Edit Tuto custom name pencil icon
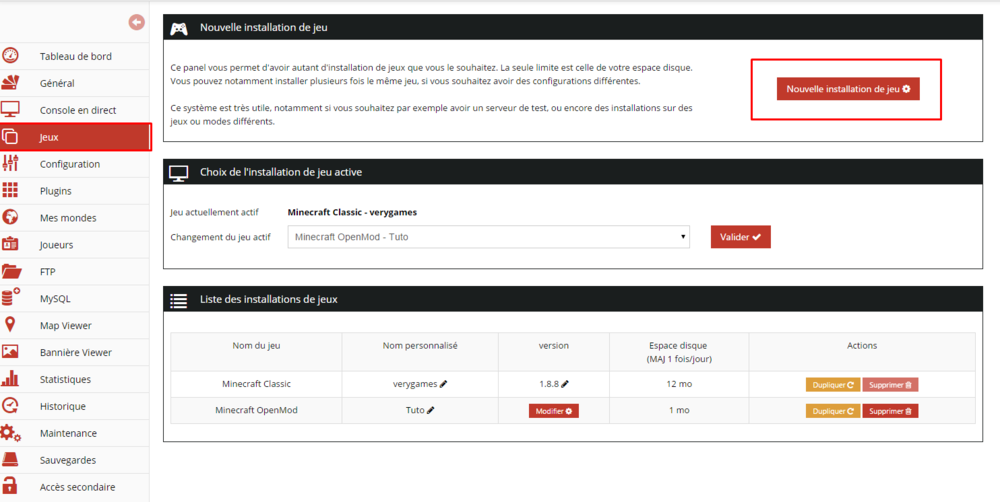This screenshot has height=502, width=1000. click(431, 410)
